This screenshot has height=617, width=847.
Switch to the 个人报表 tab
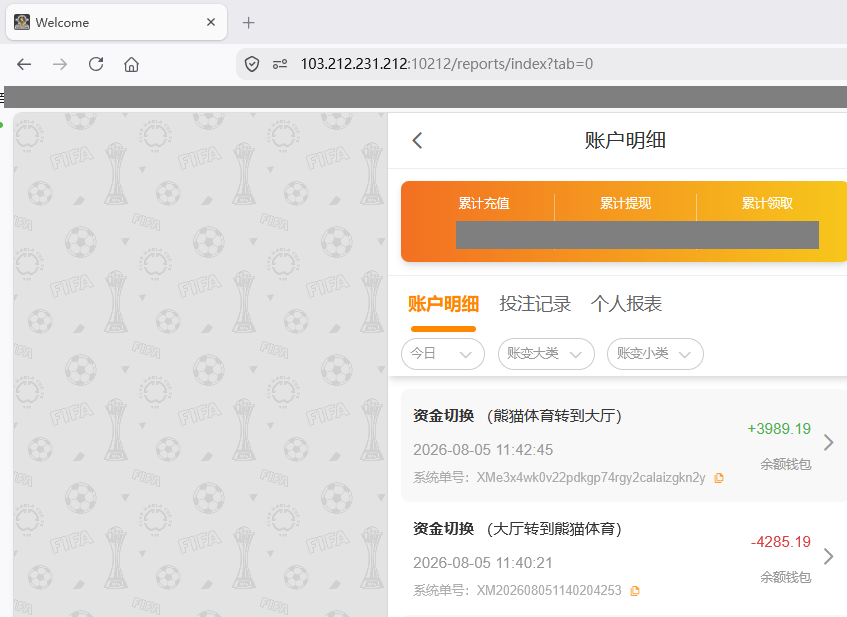[x=626, y=304]
